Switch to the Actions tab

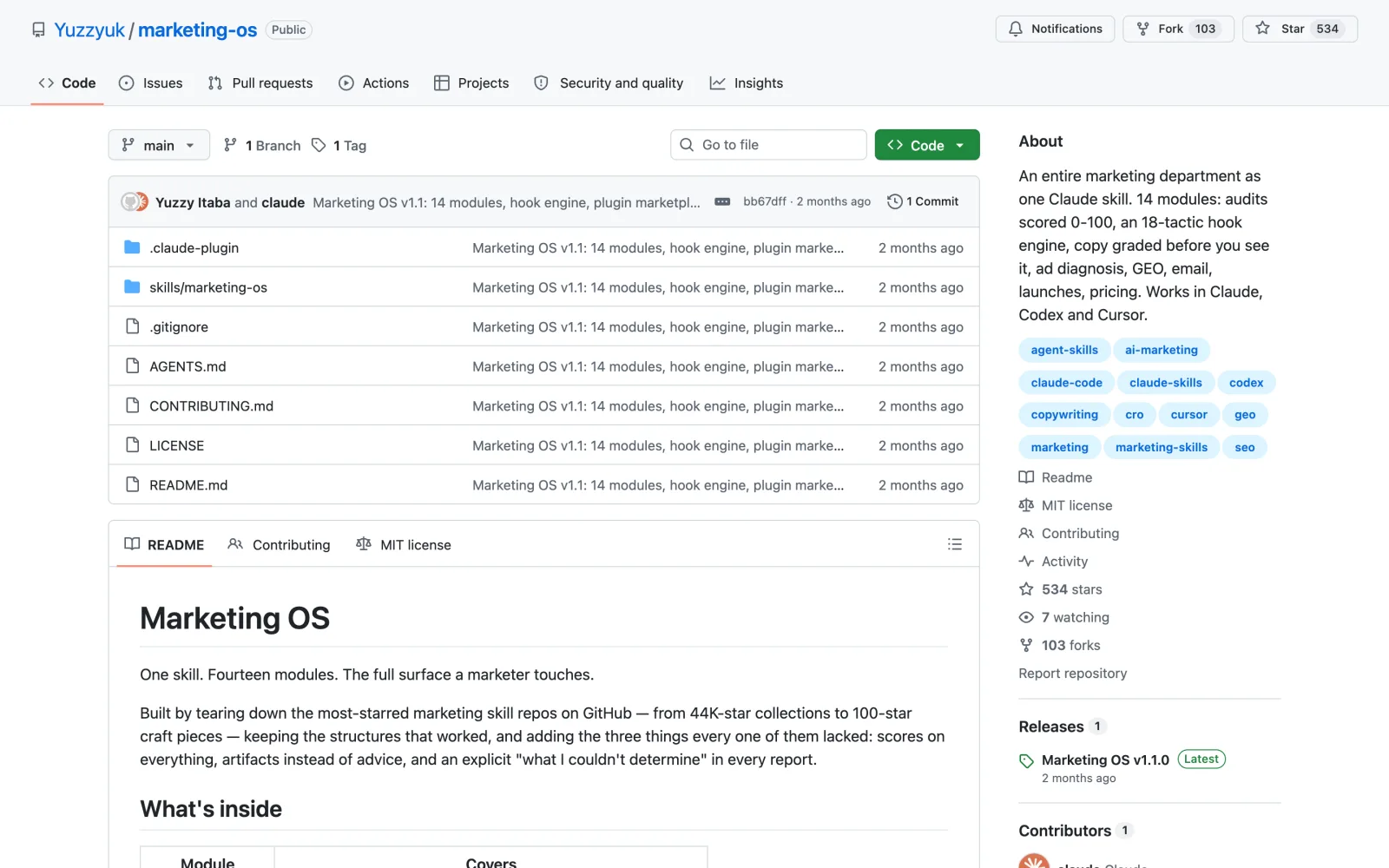(374, 83)
